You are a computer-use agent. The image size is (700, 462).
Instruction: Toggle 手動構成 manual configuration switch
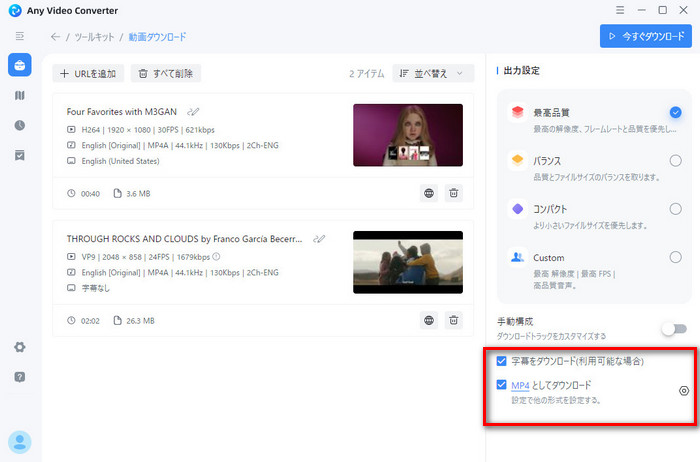coord(675,329)
